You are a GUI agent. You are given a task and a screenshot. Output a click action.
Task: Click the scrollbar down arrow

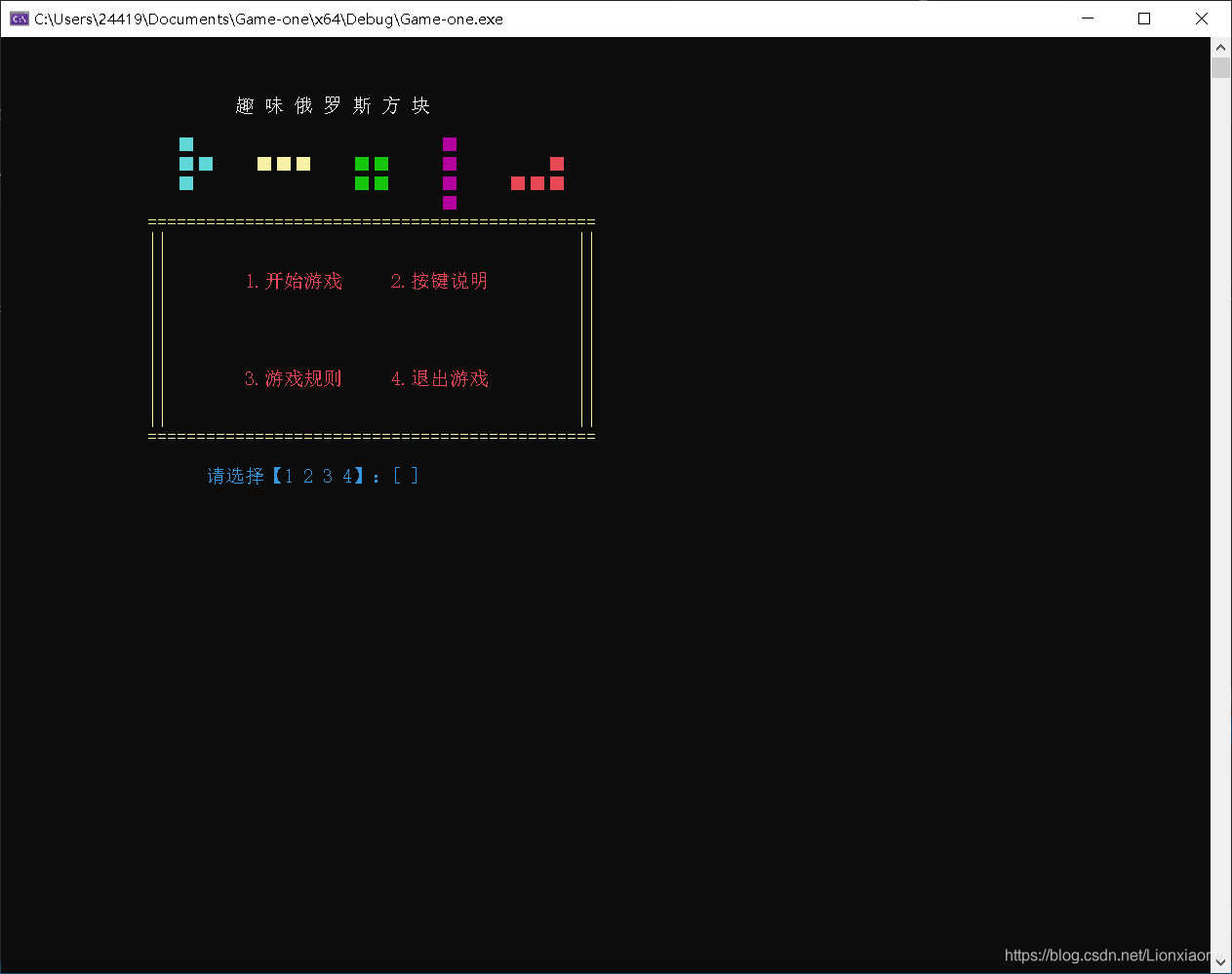[x=1221, y=962]
